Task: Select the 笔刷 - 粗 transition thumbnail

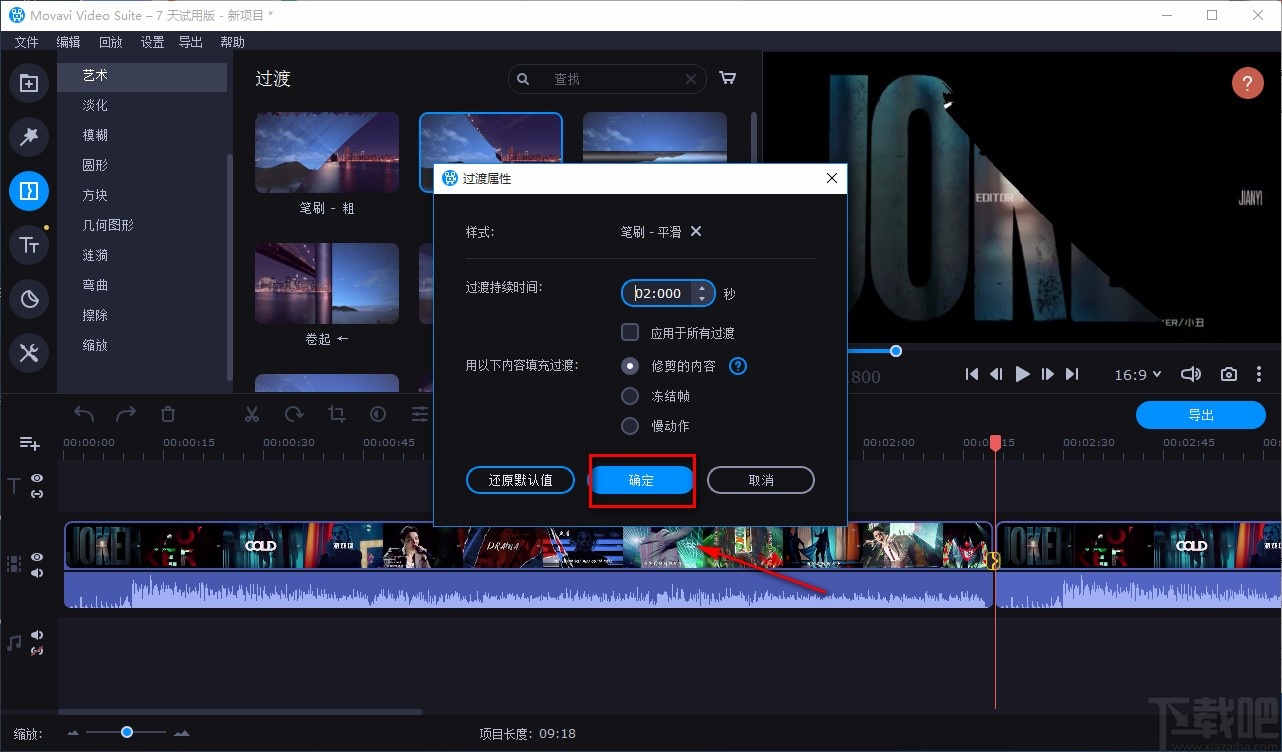Action: tap(327, 153)
